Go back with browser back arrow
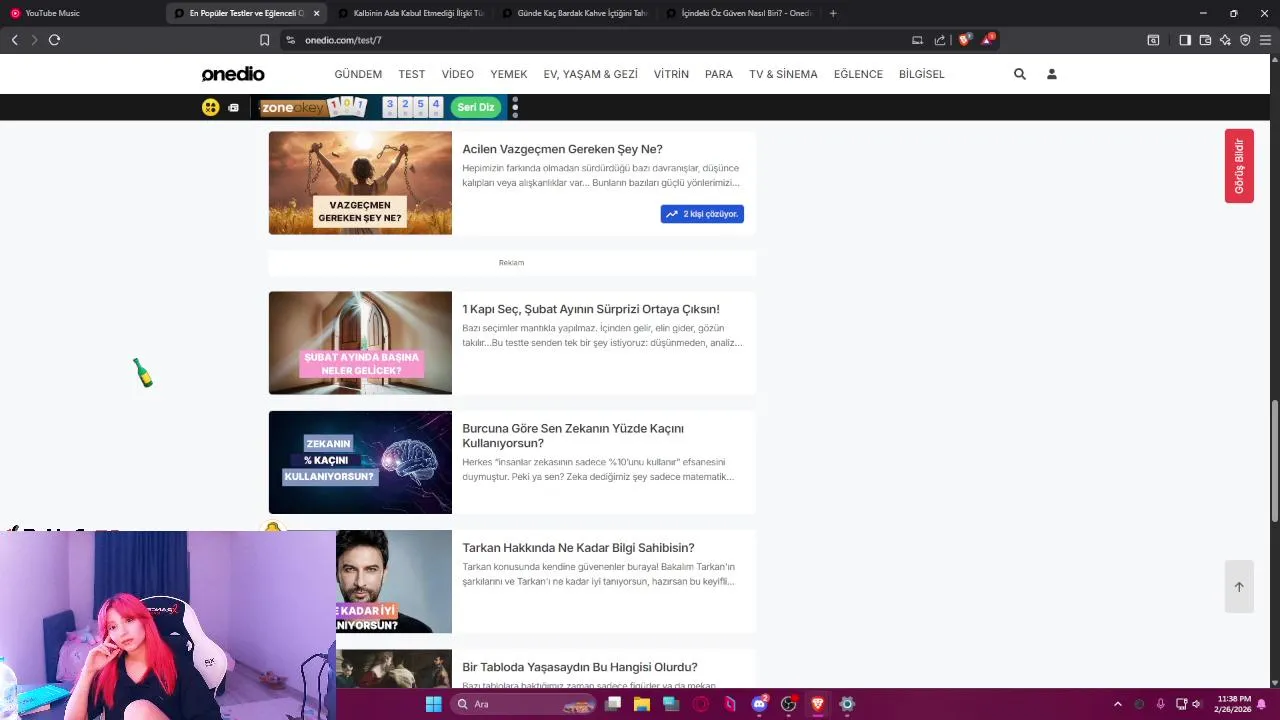Image resolution: width=1280 pixels, height=720 pixels. [x=14, y=40]
